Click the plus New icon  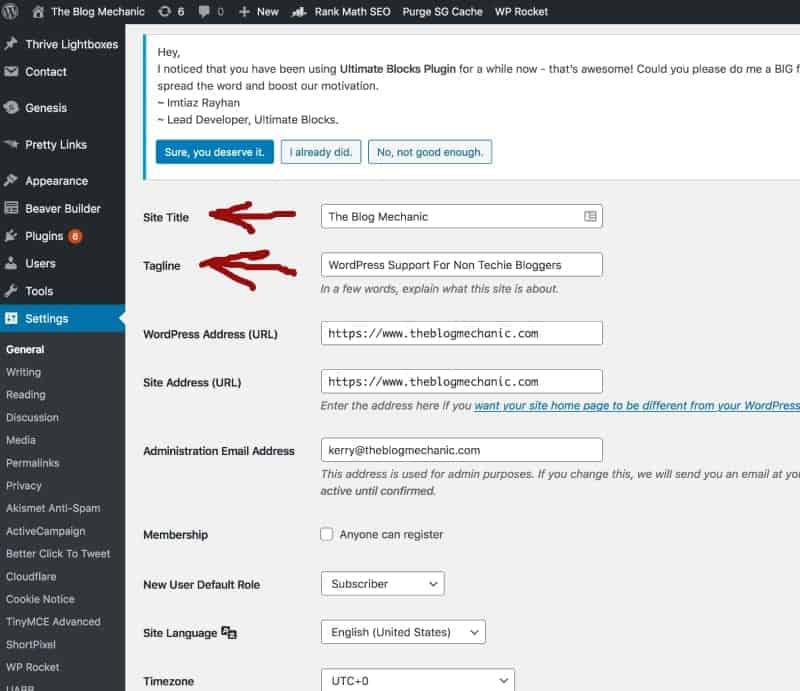(244, 12)
